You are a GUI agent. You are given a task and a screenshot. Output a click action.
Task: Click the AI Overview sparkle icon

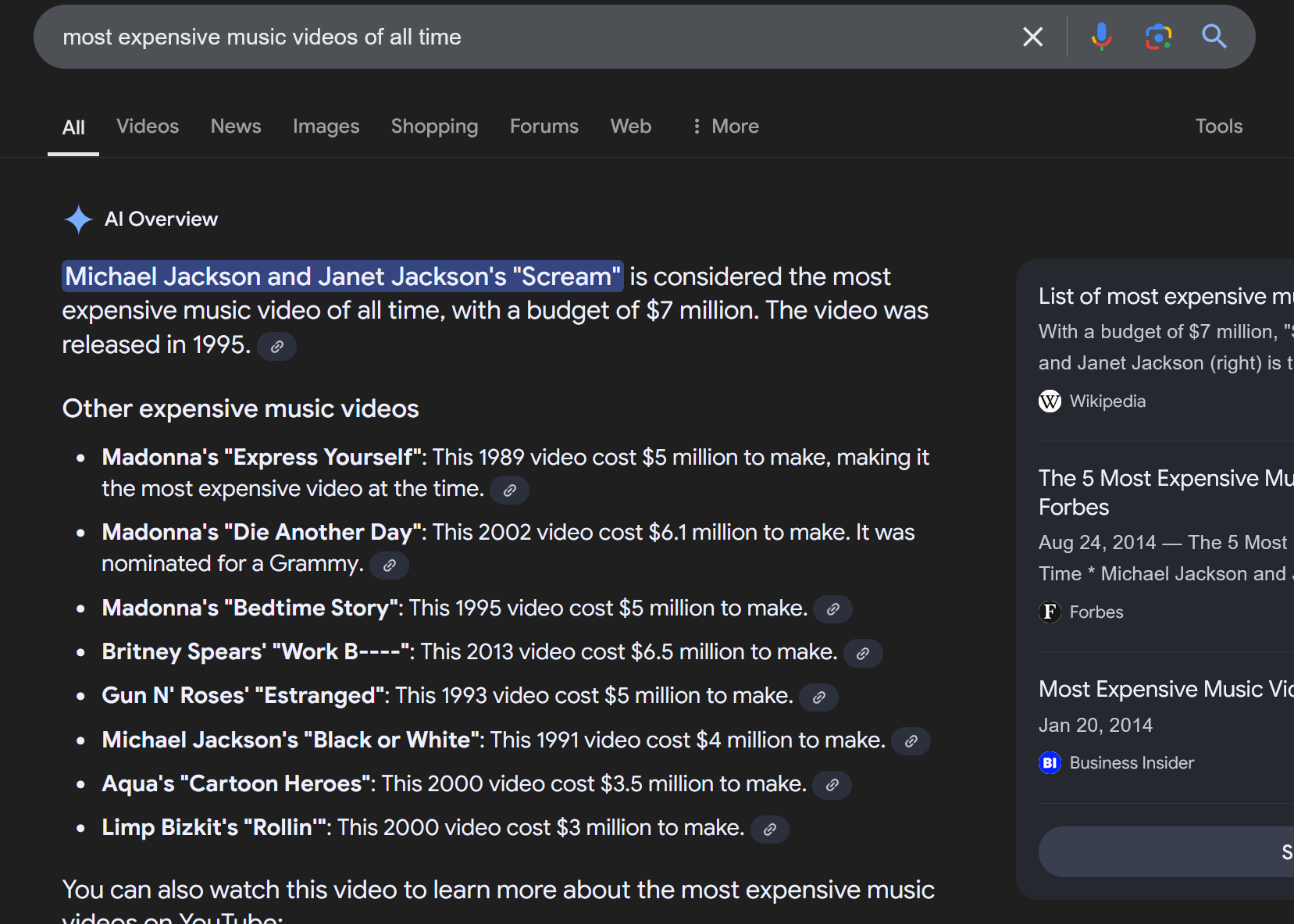[78, 219]
